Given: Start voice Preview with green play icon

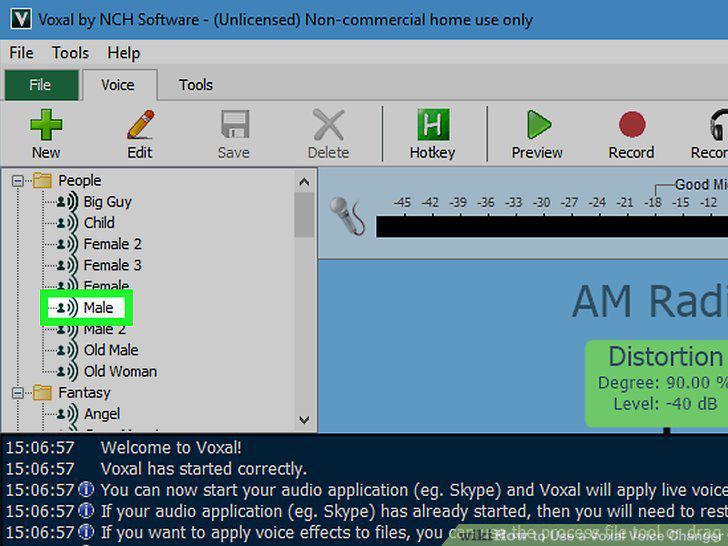Looking at the screenshot, I should [x=538, y=124].
